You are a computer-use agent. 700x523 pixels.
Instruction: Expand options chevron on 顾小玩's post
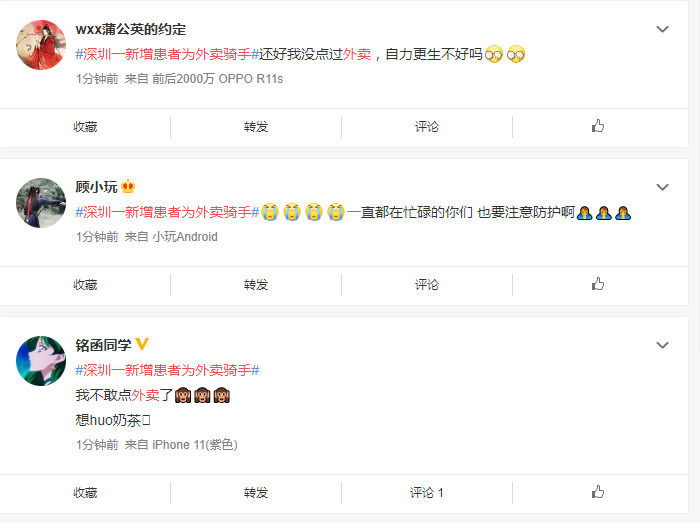pos(662,187)
